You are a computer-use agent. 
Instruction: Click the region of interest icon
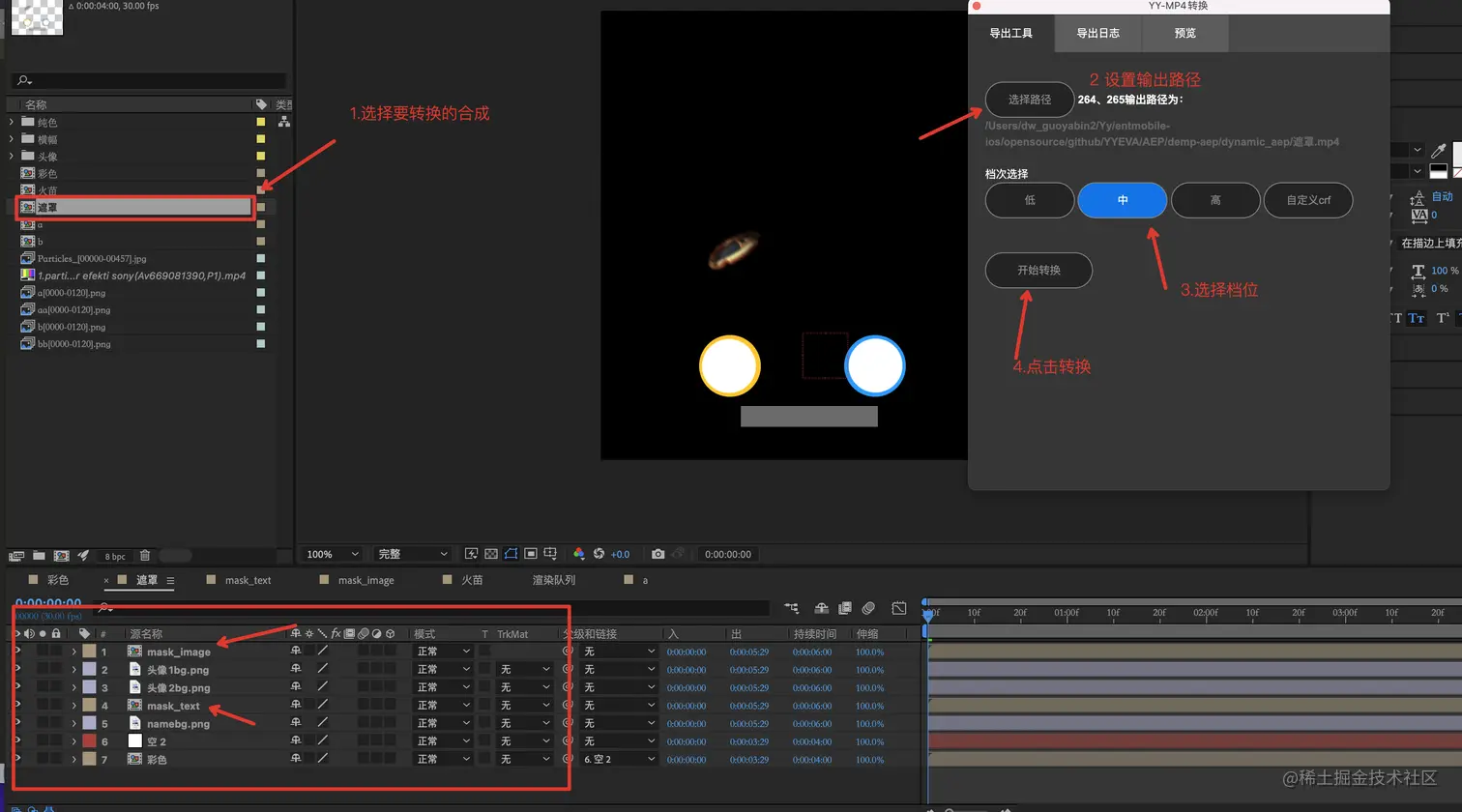531,554
